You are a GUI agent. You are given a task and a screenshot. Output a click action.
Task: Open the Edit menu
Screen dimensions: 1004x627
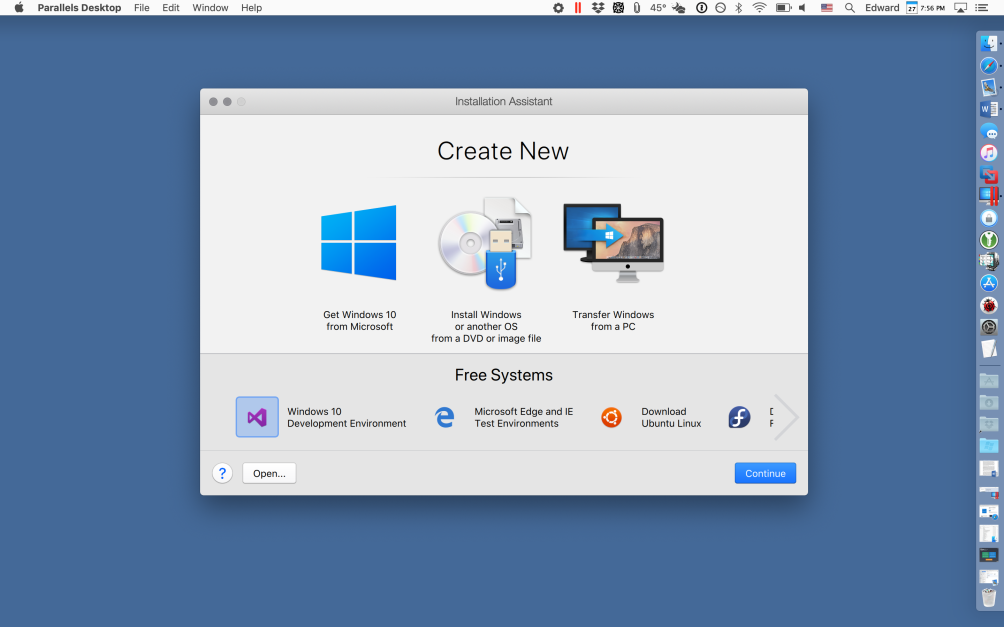pos(171,8)
